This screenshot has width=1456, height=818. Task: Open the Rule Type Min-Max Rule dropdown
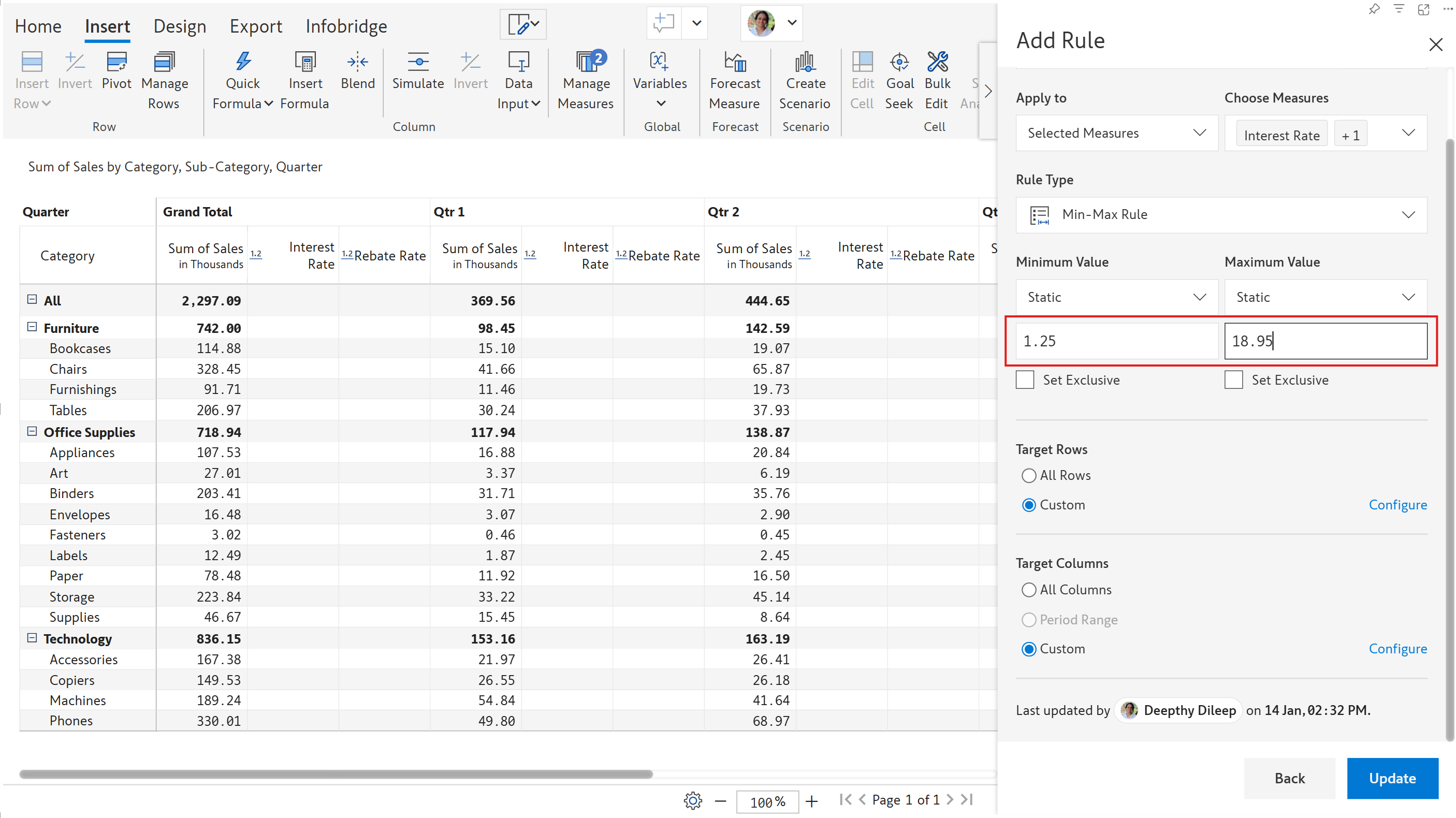point(1221,215)
